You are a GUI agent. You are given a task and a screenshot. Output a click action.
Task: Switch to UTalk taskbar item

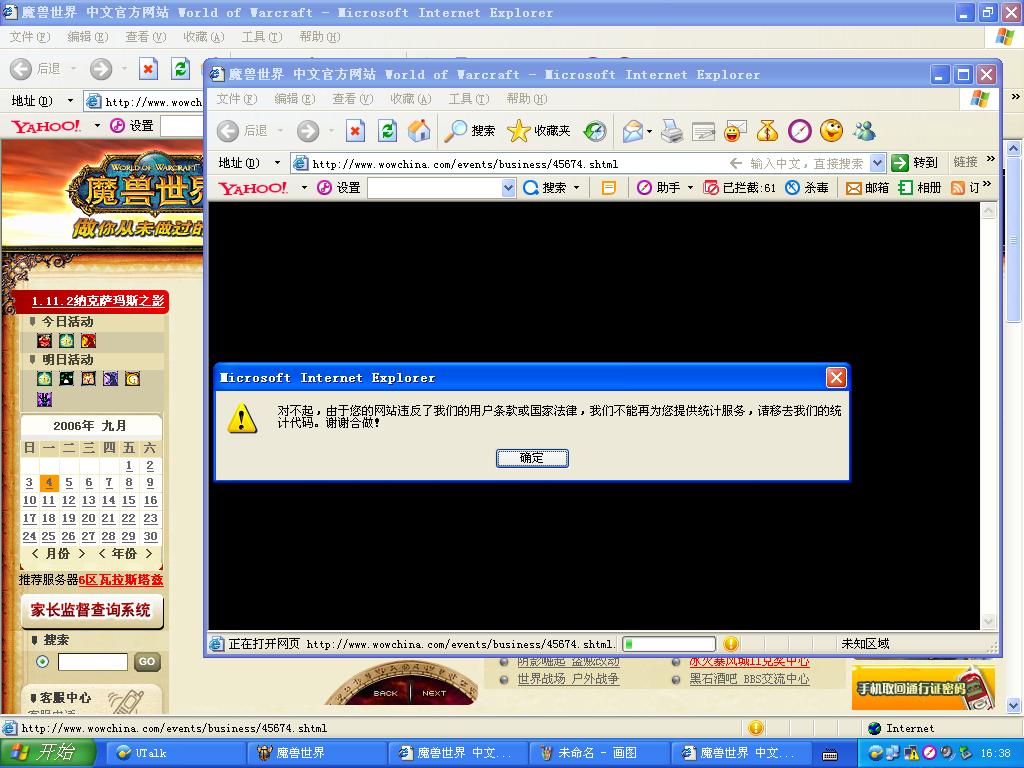point(175,753)
